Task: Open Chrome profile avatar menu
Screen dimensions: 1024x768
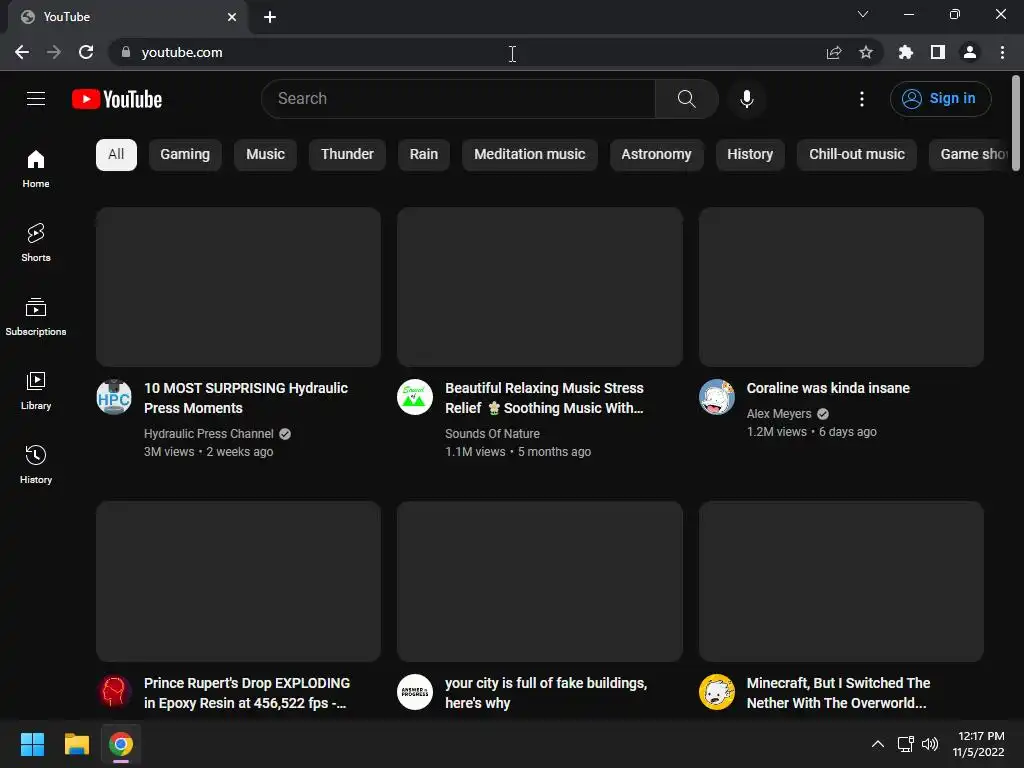Action: (x=970, y=52)
